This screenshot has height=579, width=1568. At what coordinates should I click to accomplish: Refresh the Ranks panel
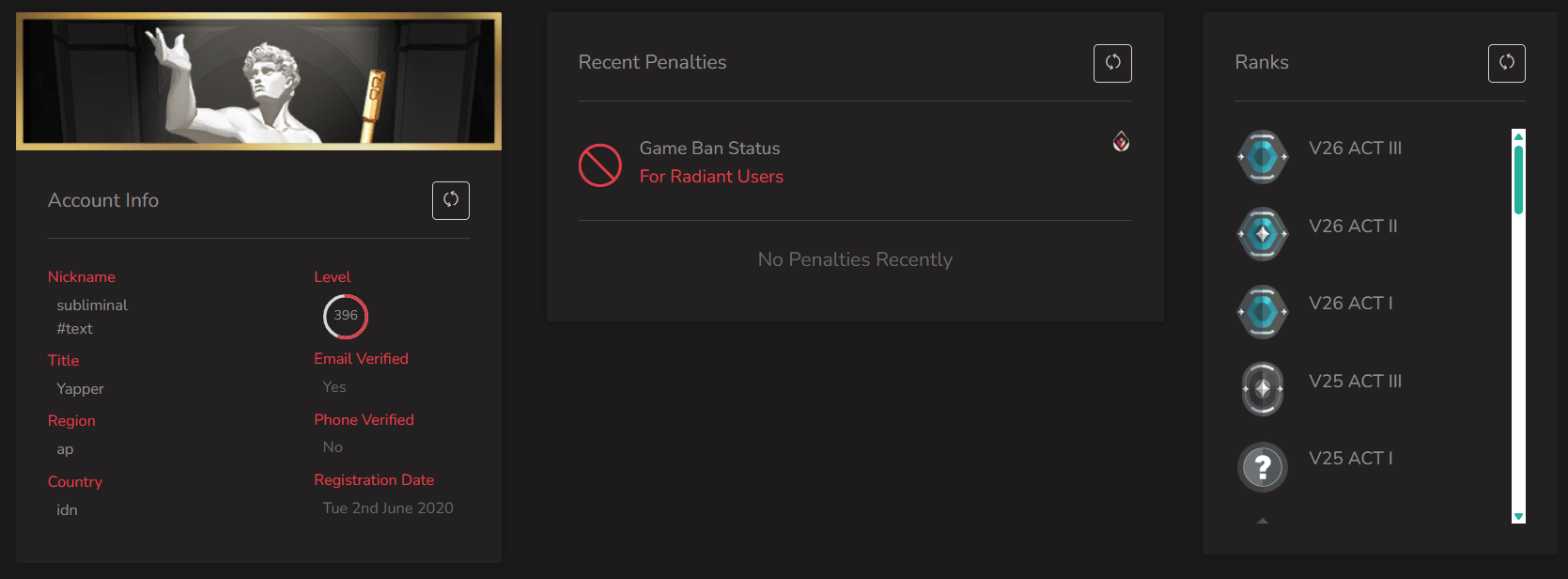(1507, 63)
